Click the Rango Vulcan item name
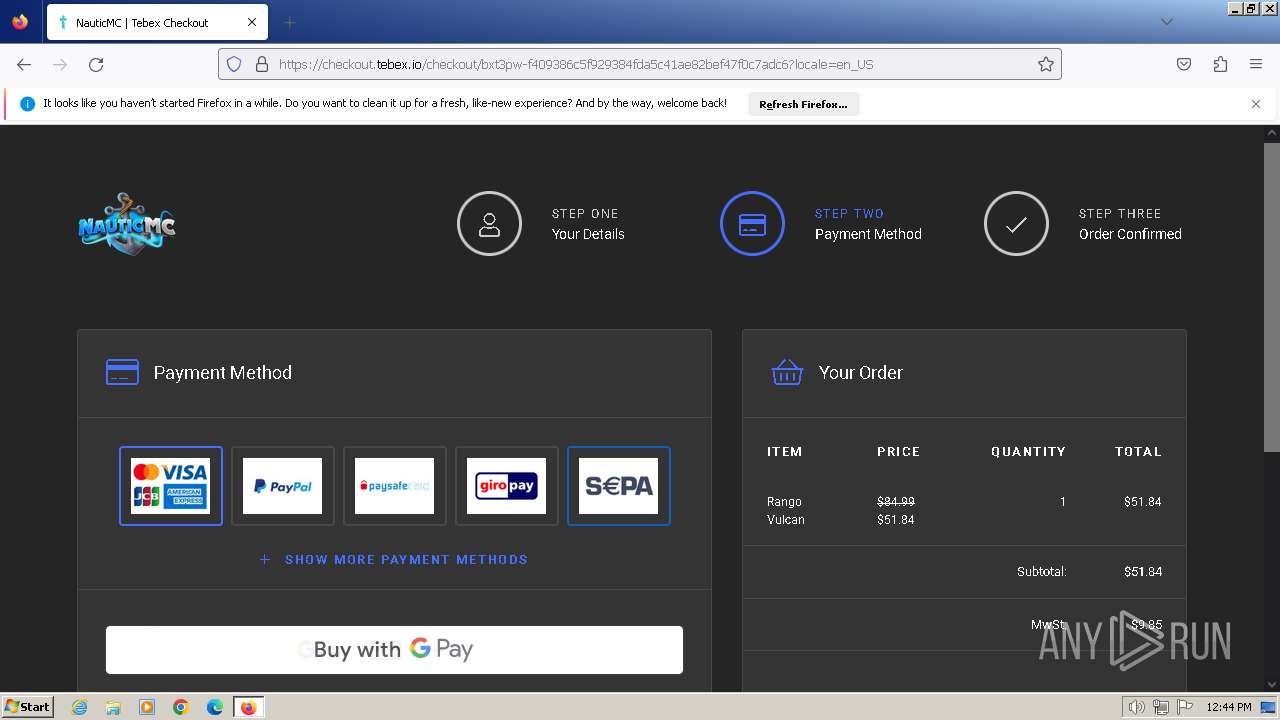 pos(786,511)
